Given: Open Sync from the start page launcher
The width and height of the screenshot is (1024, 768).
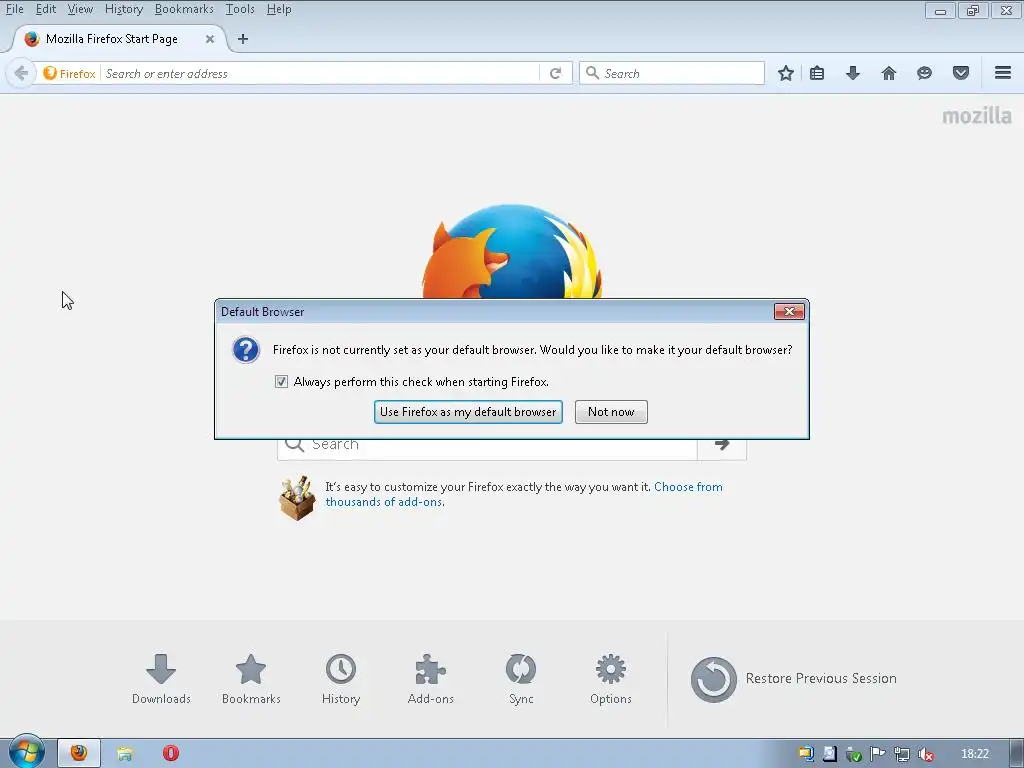Looking at the screenshot, I should point(520,679).
